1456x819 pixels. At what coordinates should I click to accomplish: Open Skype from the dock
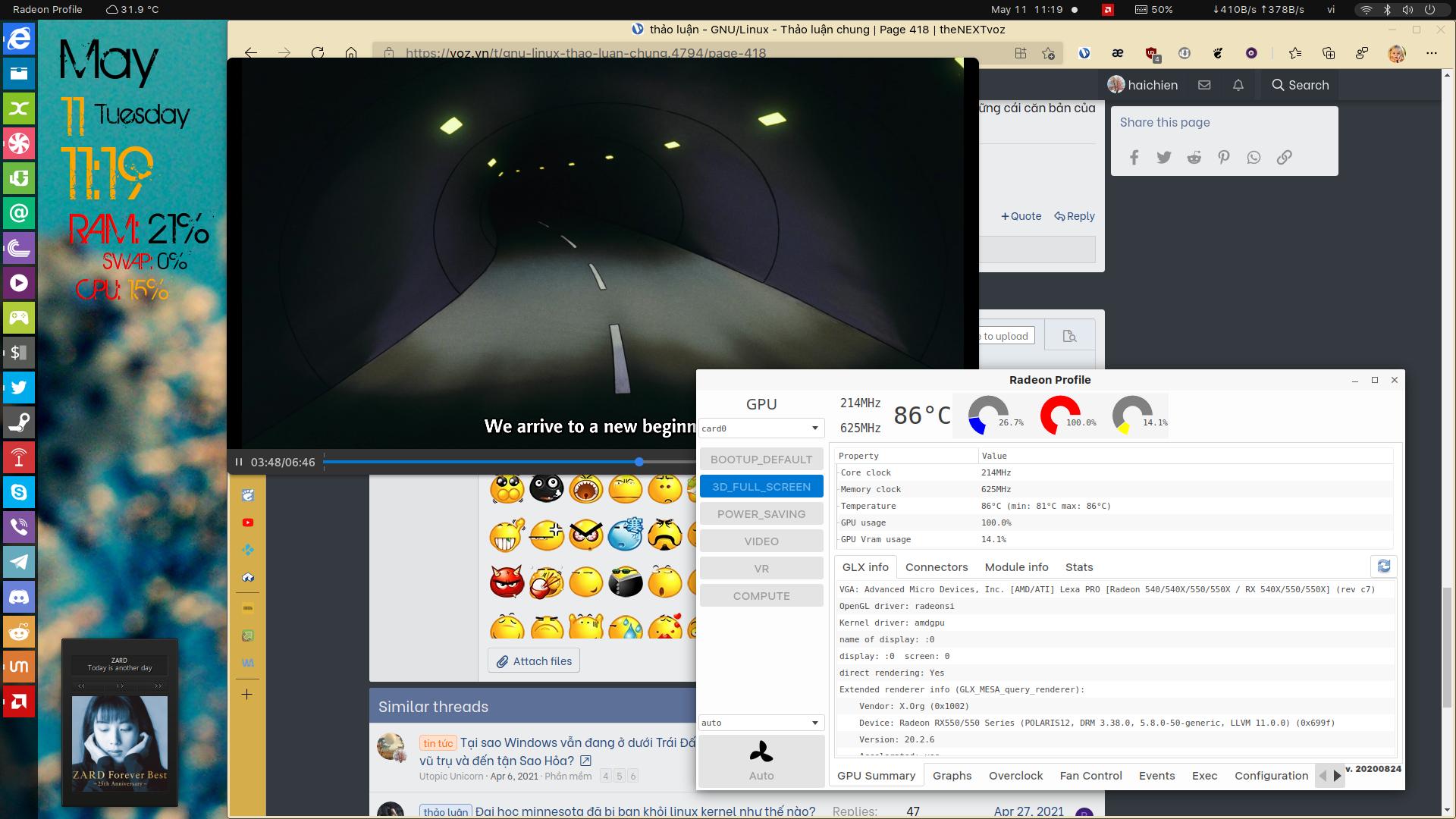tap(19, 492)
